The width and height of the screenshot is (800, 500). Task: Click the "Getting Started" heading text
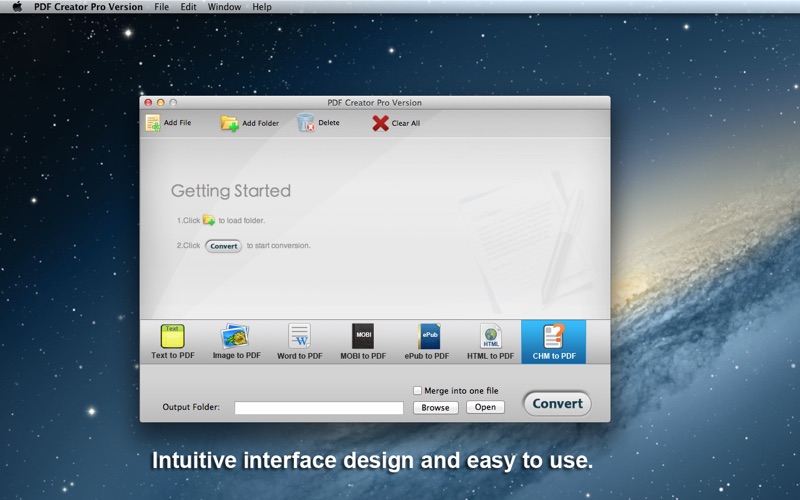coord(231,191)
